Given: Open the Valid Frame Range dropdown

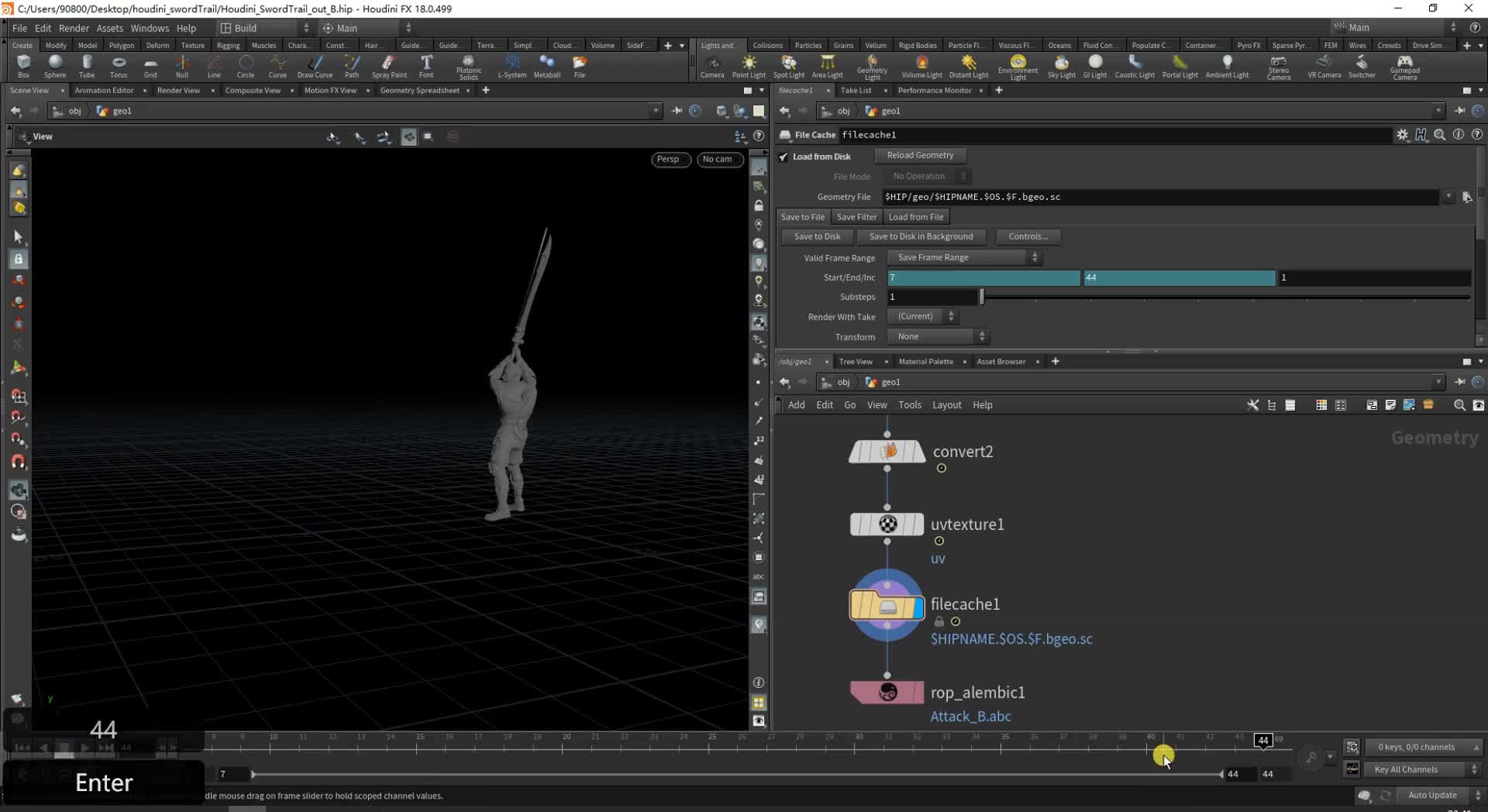Looking at the screenshot, I should (965, 257).
